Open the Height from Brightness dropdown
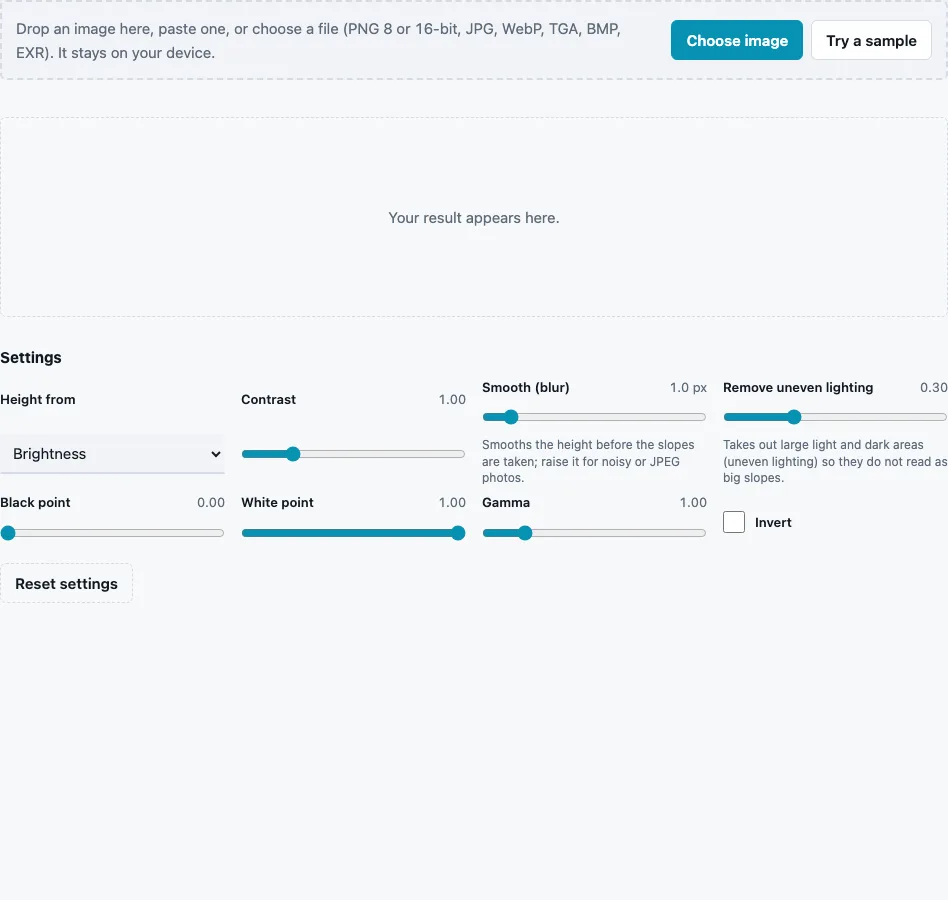The width and height of the screenshot is (948, 900). 112,454
